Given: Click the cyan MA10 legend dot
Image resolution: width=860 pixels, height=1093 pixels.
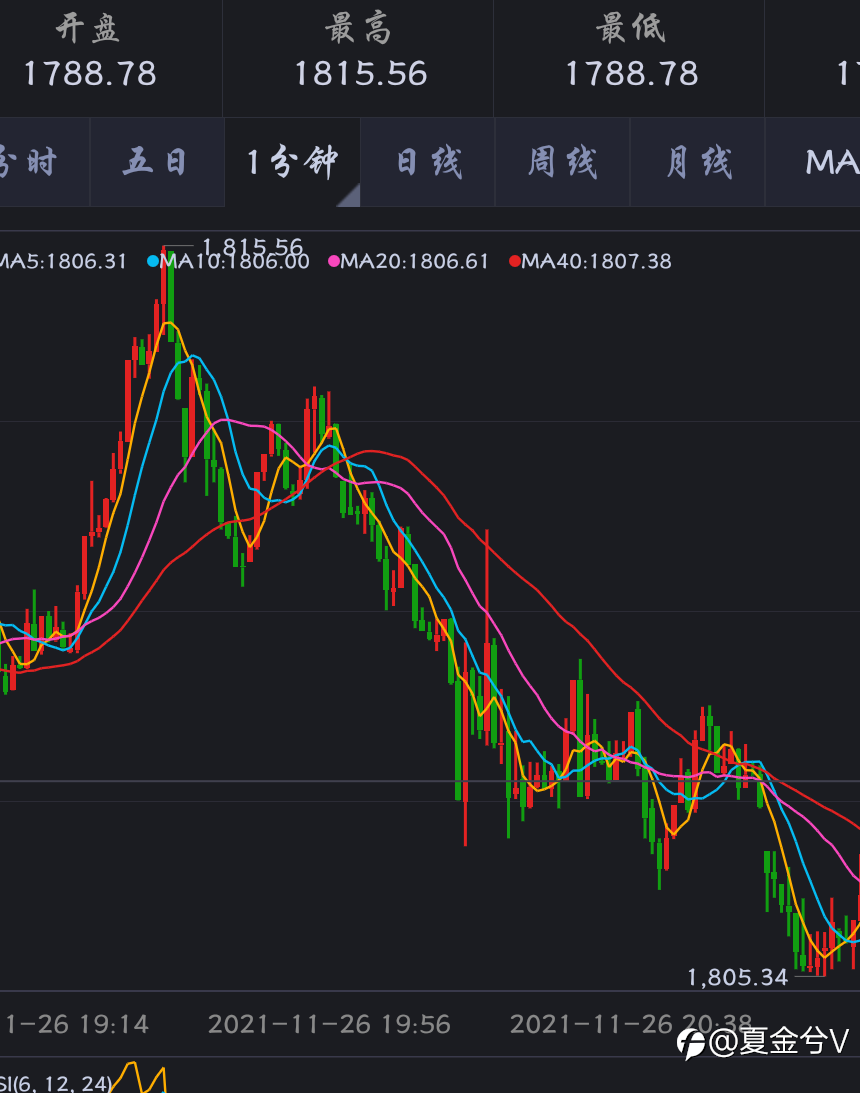Looking at the screenshot, I should pyautogui.click(x=153, y=261).
